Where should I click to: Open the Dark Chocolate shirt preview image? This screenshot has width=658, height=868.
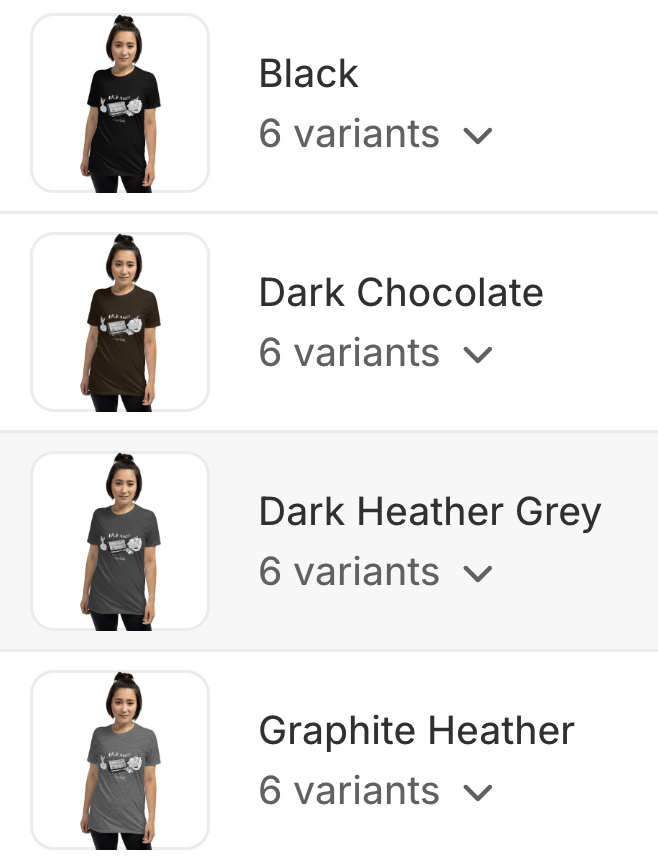(x=120, y=322)
